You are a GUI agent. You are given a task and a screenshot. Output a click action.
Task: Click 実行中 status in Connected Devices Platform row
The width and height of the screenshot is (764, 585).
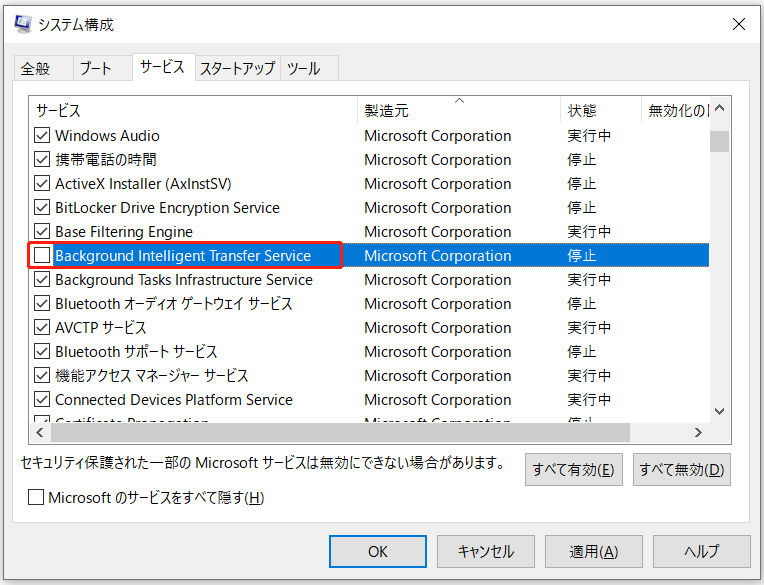coord(589,399)
